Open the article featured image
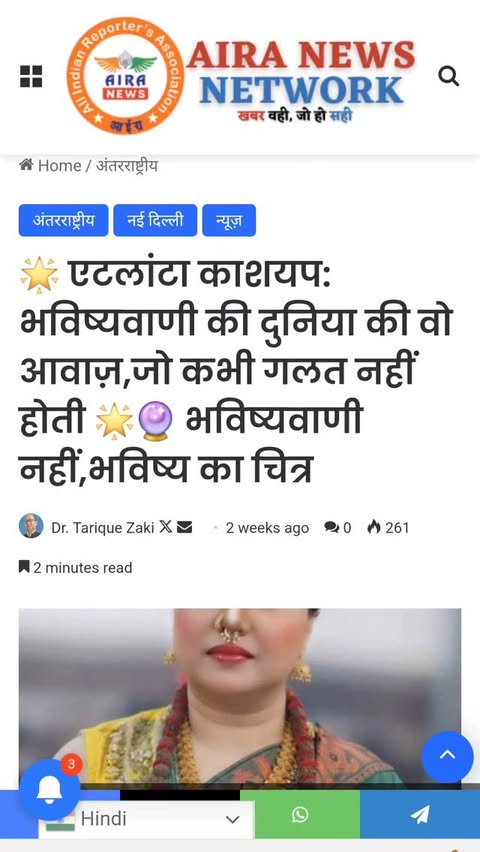 (240, 696)
